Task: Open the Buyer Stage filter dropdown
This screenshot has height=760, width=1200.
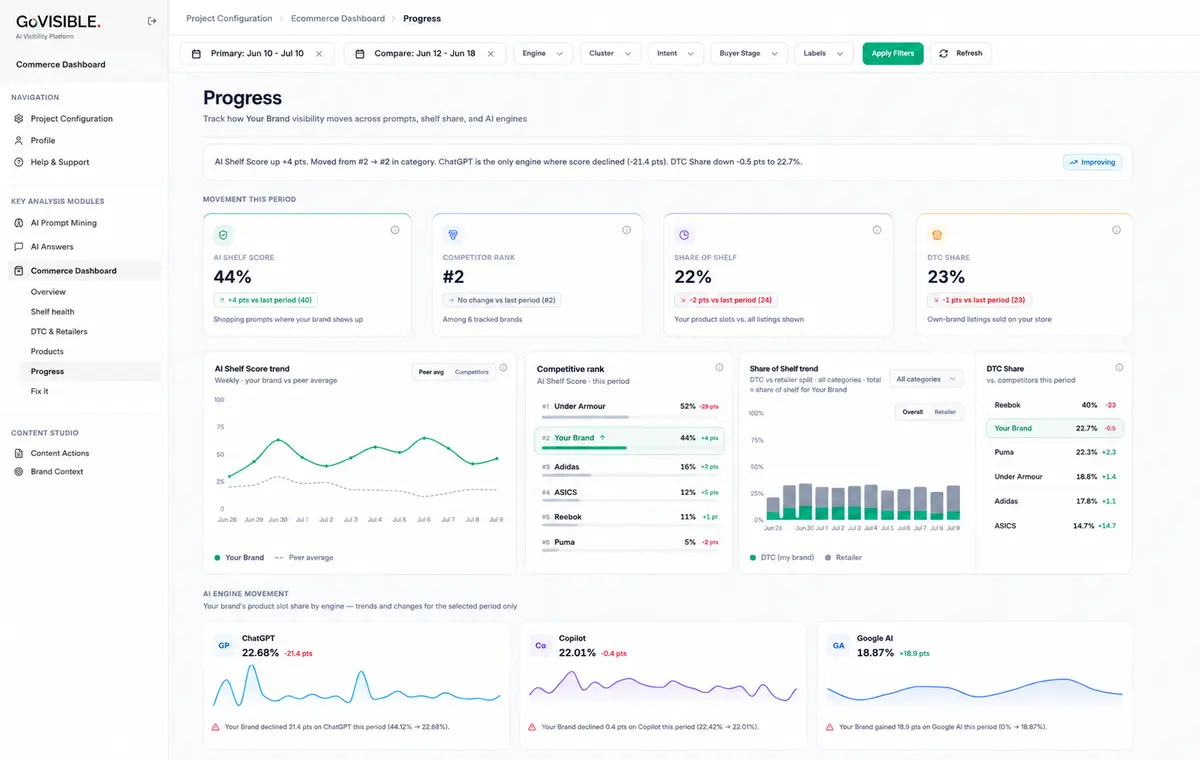Action: [749, 54]
